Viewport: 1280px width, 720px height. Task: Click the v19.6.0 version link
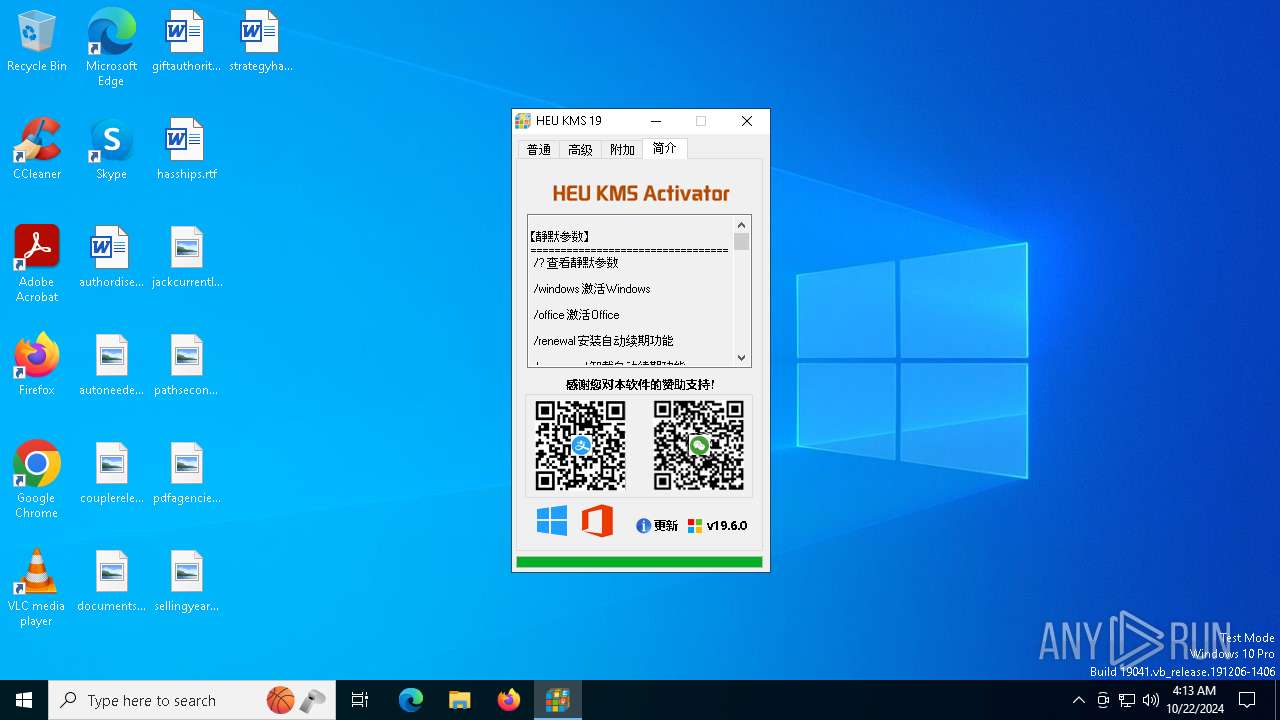point(717,526)
